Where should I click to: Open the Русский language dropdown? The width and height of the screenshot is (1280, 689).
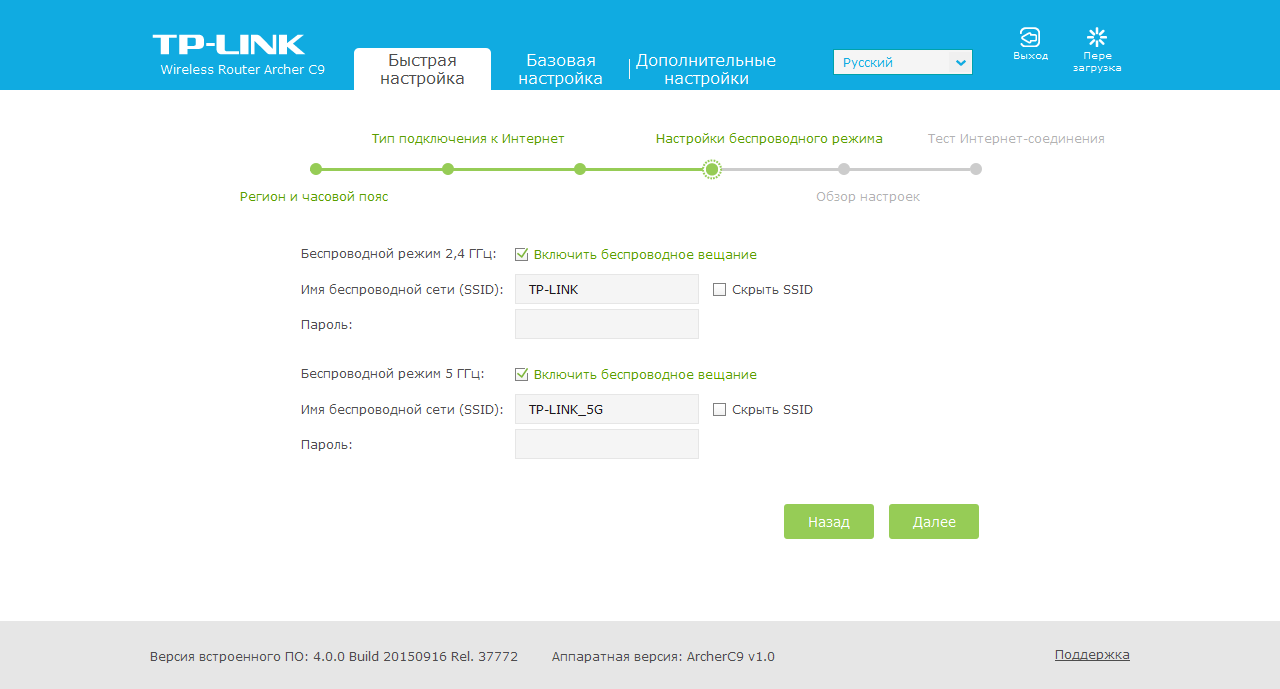(x=902, y=62)
